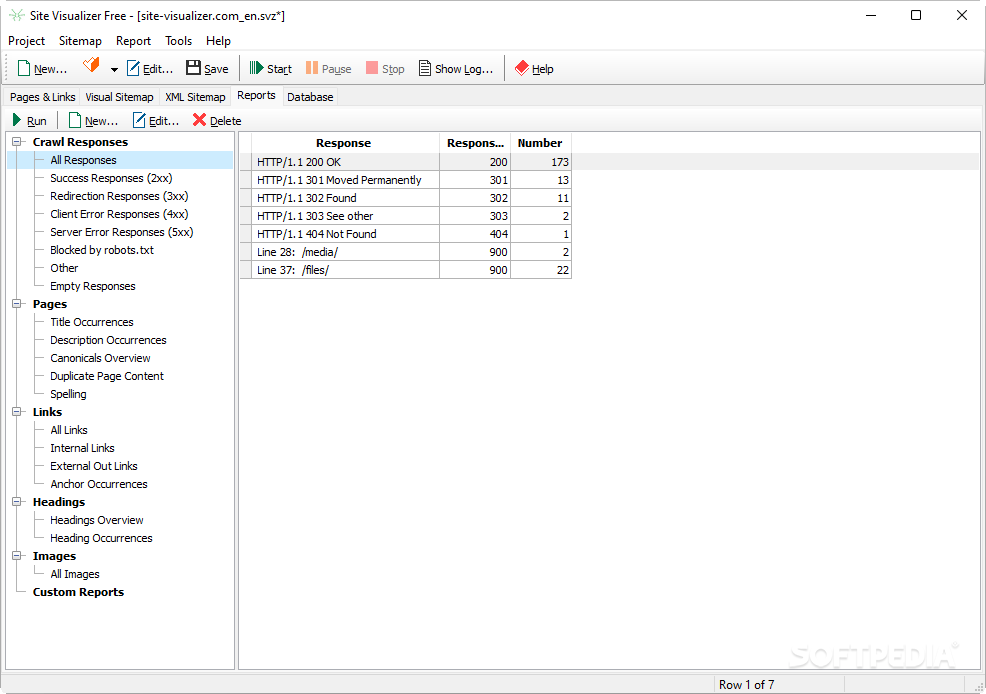Open the Show Log window
This screenshot has width=986, height=694.
pyautogui.click(x=456, y=69)
